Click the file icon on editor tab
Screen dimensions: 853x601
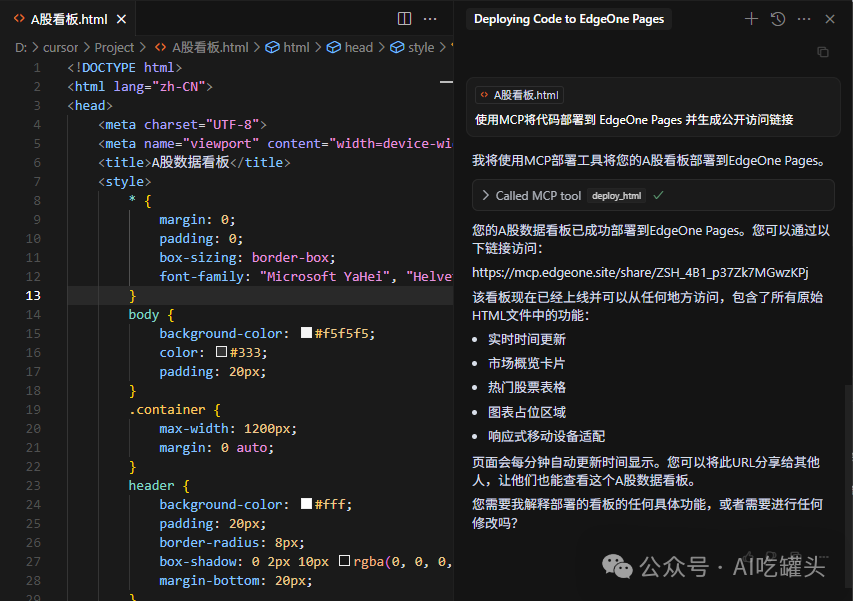click(19, 19)
